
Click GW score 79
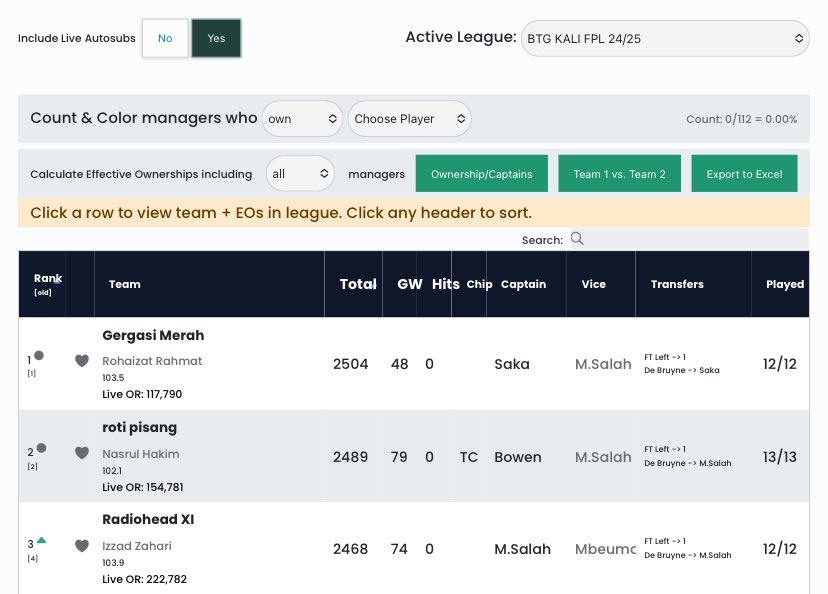[x=399, y=457]
